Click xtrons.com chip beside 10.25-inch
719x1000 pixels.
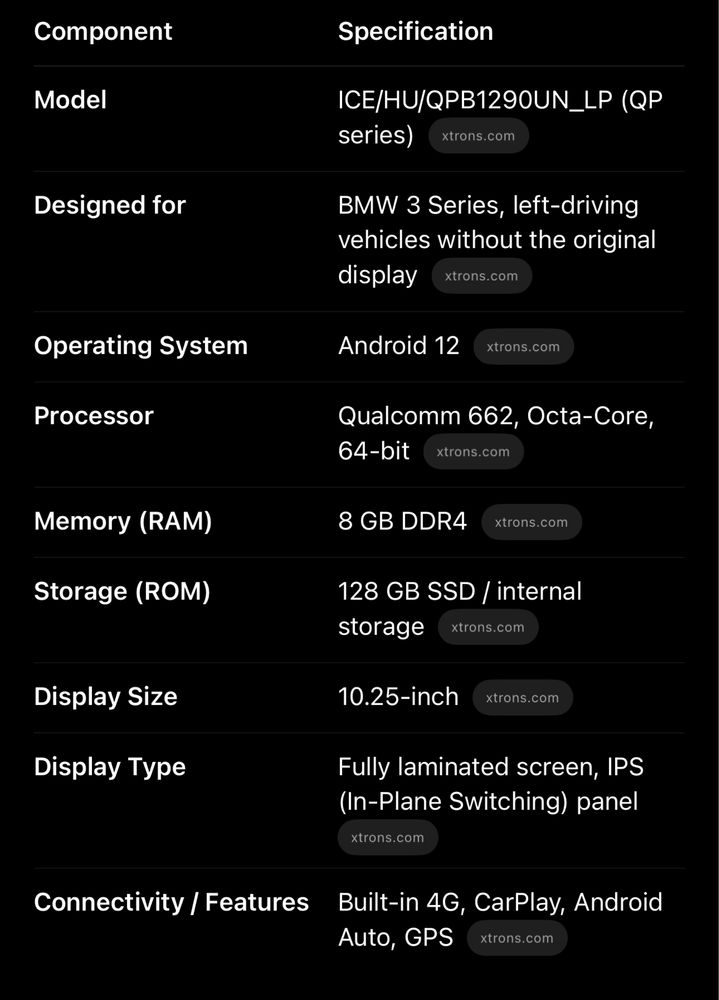tap(523, 698)
